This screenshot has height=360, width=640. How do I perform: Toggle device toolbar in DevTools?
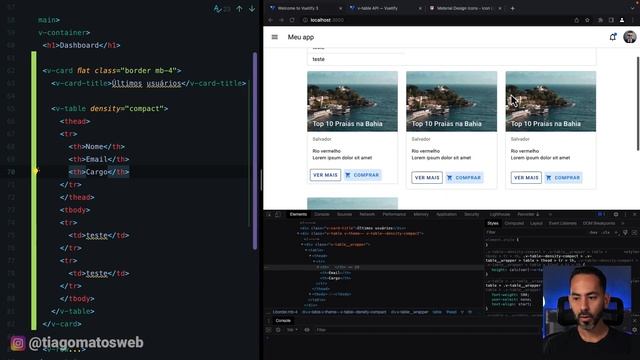tap(278, 214)
